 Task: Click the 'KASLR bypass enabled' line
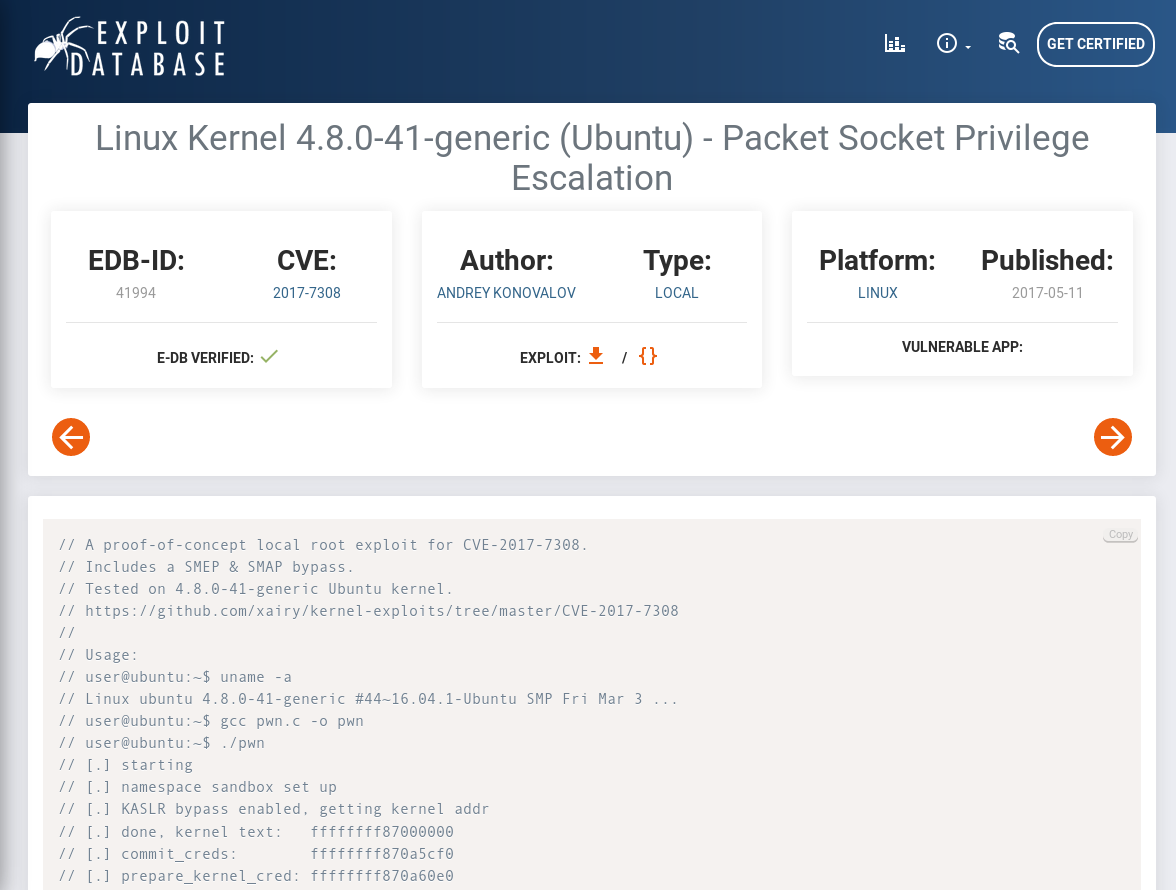pos(274,810)
